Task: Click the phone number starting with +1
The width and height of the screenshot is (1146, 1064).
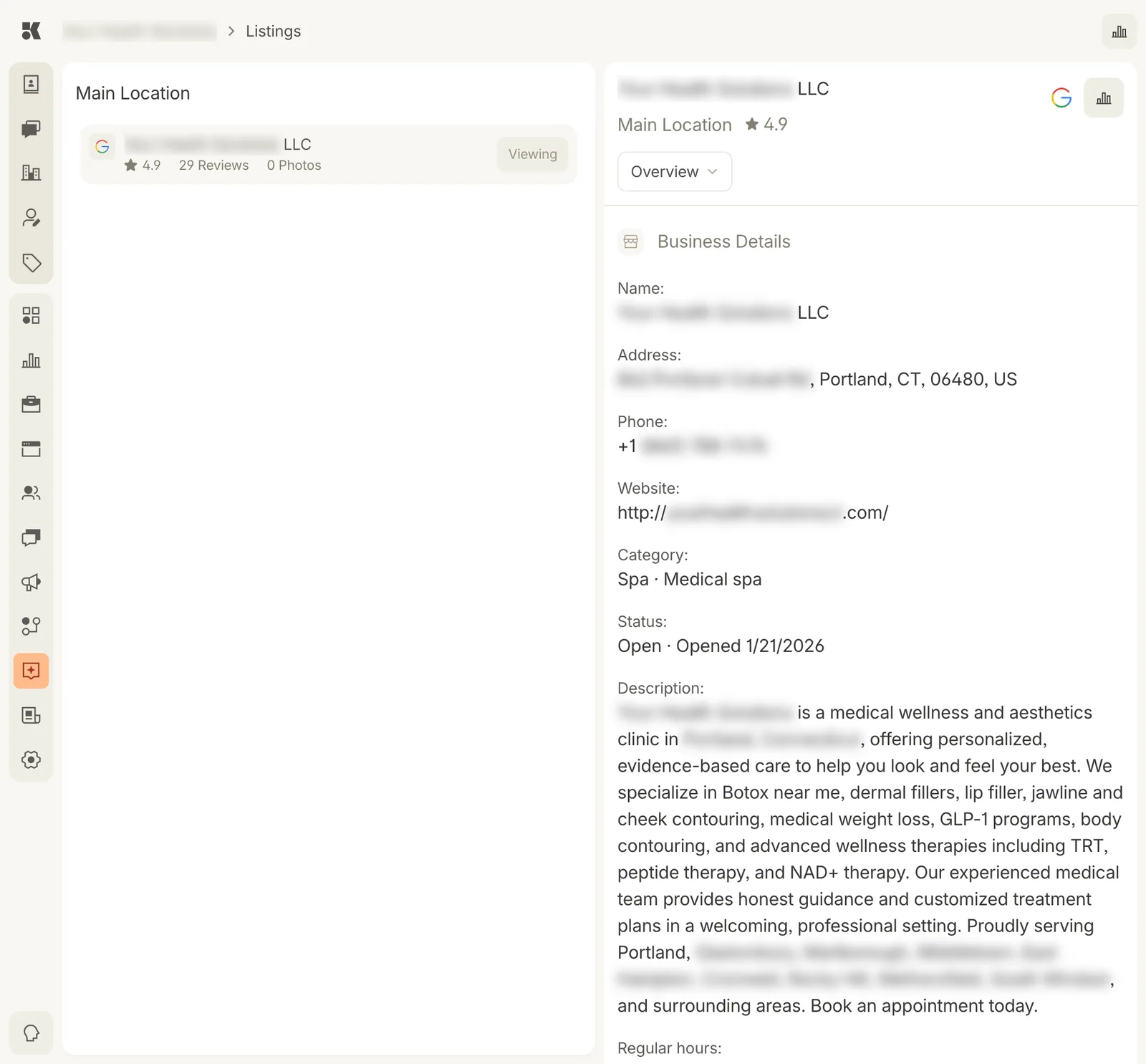Action: (x=692, y=446)
